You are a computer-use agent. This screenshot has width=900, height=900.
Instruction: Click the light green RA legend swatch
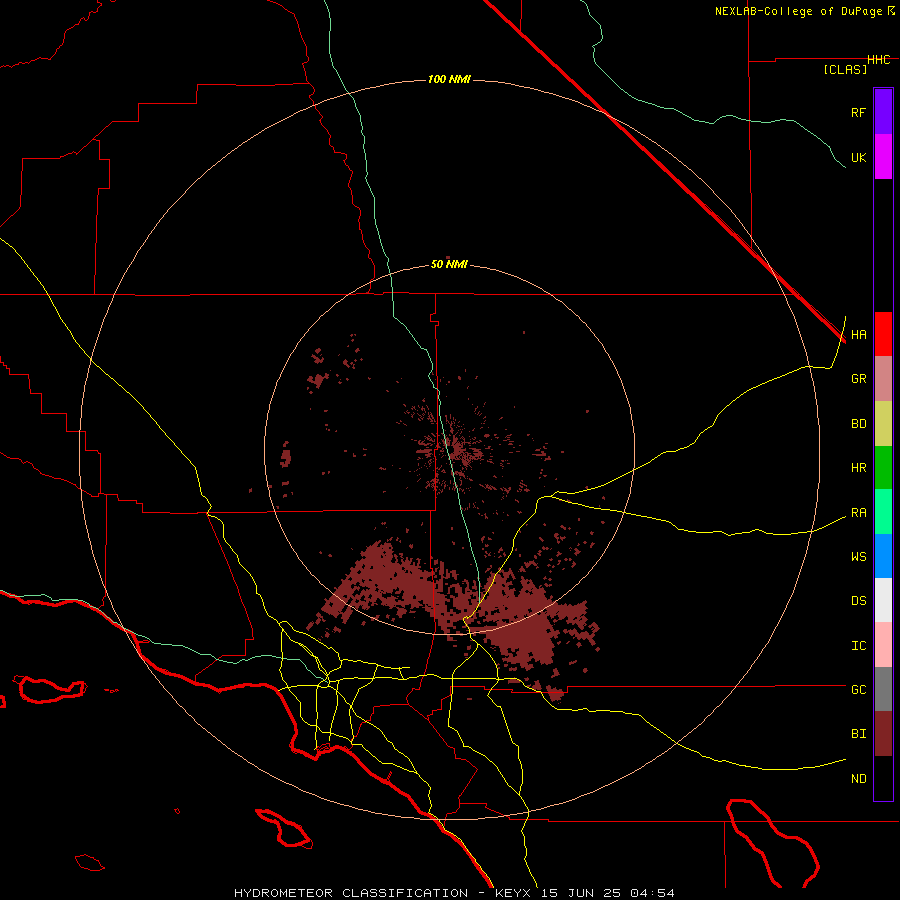(883, 512)
